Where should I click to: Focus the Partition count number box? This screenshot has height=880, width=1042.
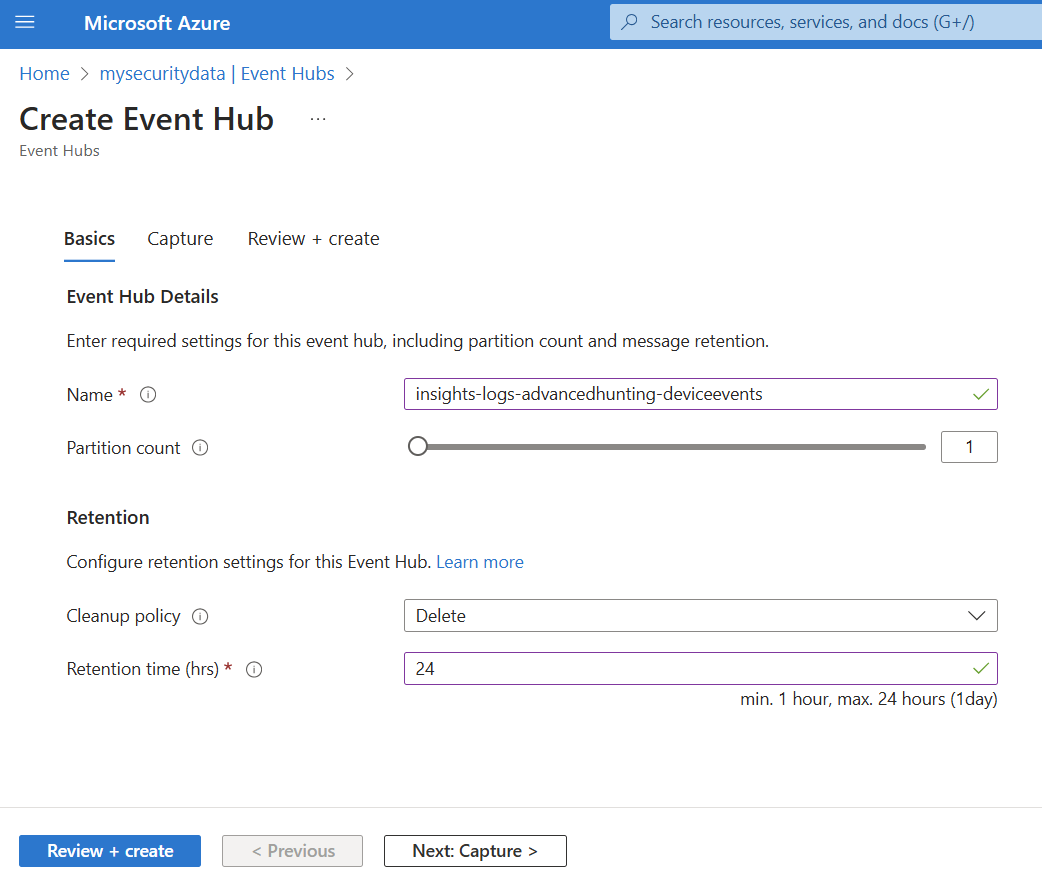969,447
